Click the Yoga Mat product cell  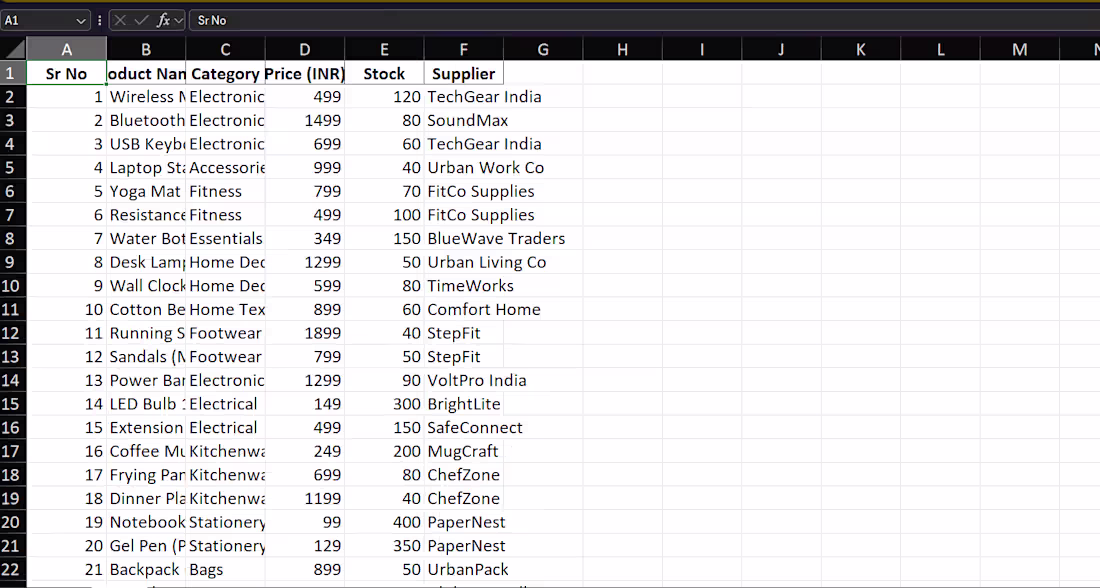coord(146,192)
